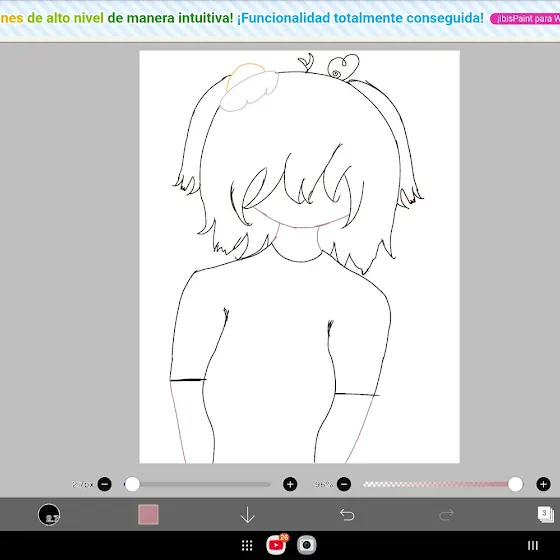Screen dimensions: 560x560
Task: Open the pink color swatch picker
Action: pyautogui.click(x=148, y=514)
